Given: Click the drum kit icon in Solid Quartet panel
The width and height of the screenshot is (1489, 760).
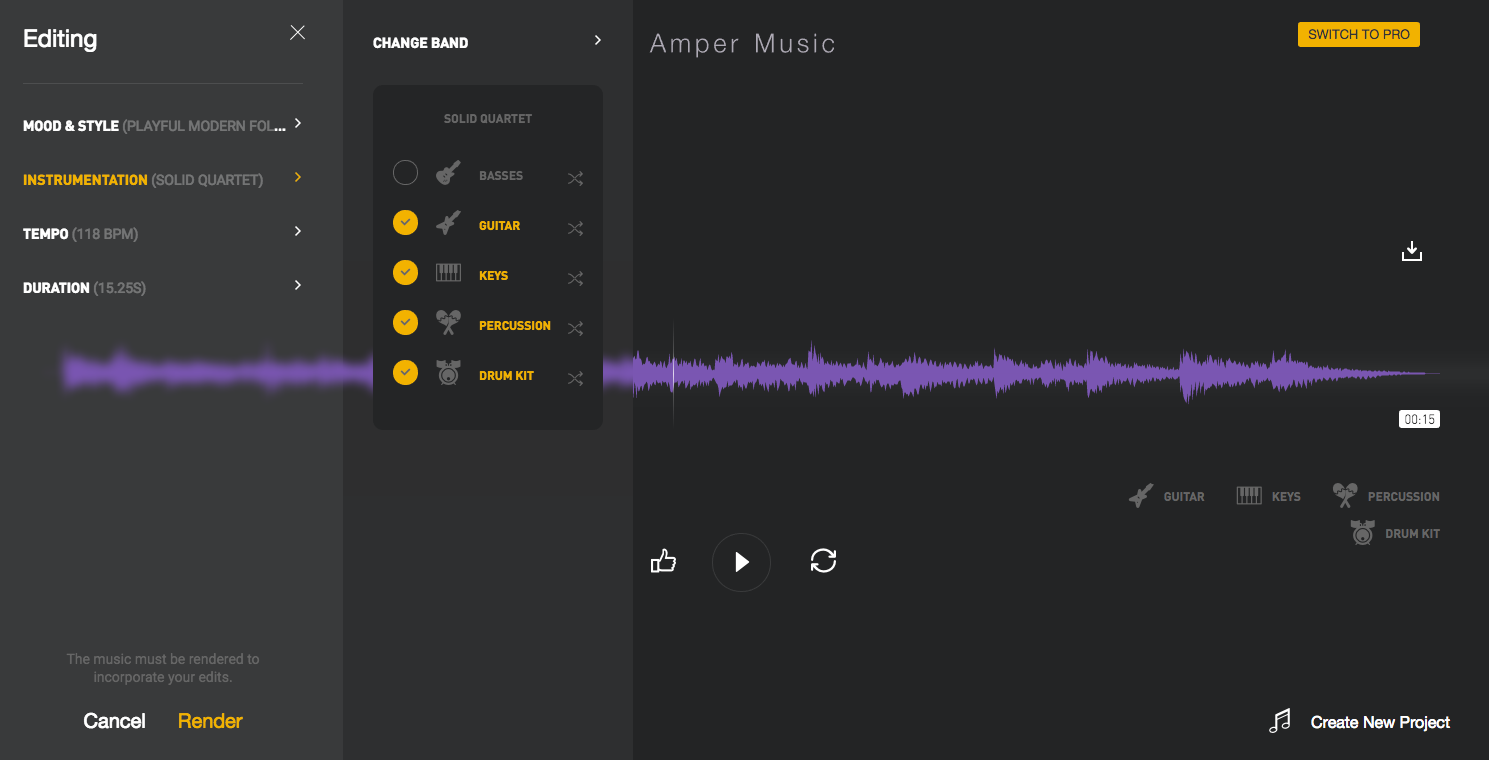Looking at the screenshot, I should click(x=448, y=373).
